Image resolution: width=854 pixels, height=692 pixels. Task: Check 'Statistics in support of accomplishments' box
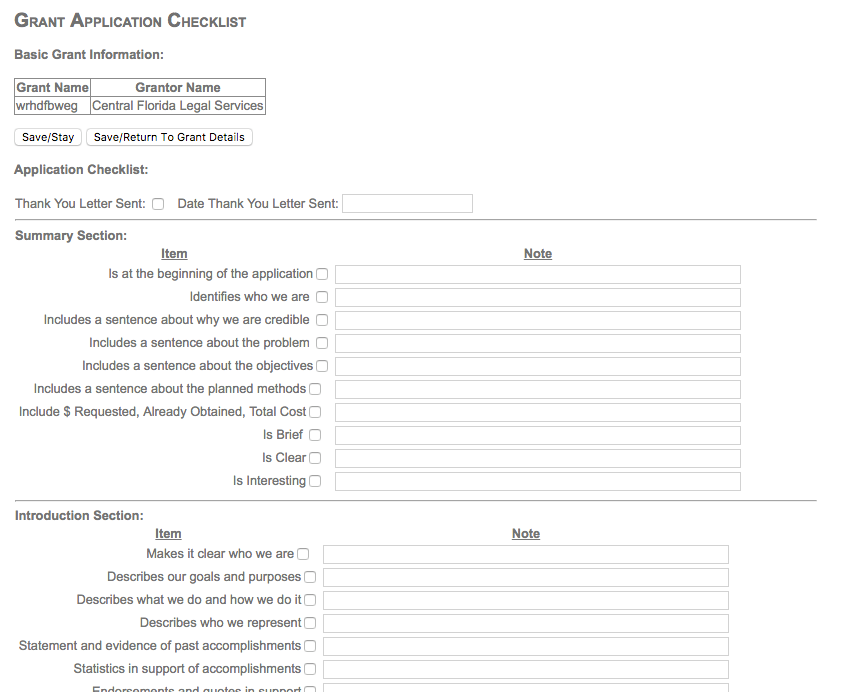tap(310, 669)
